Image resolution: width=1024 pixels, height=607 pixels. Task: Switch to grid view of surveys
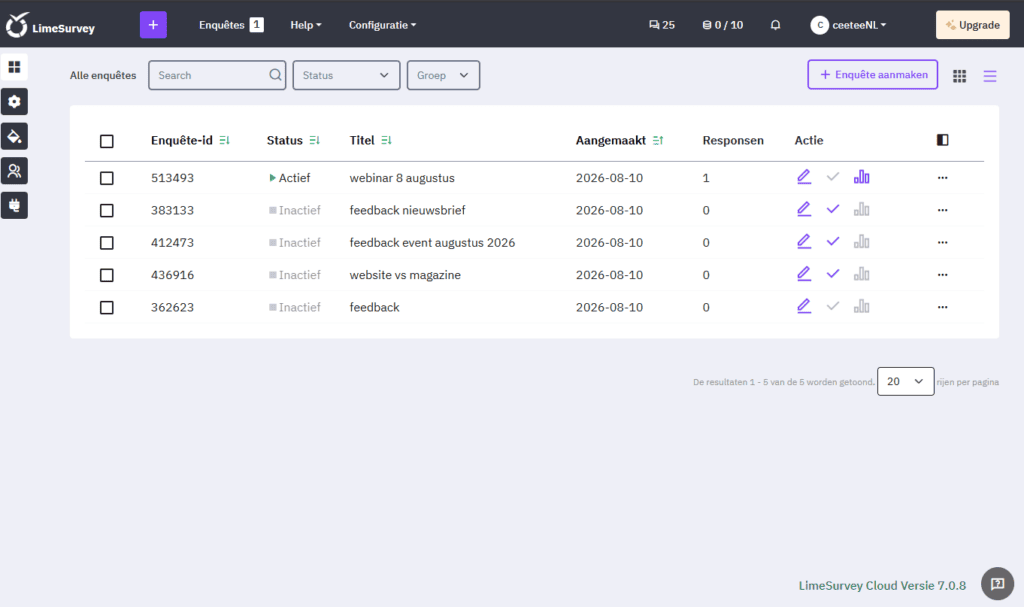pyautogui.click(x=959, y=76)
